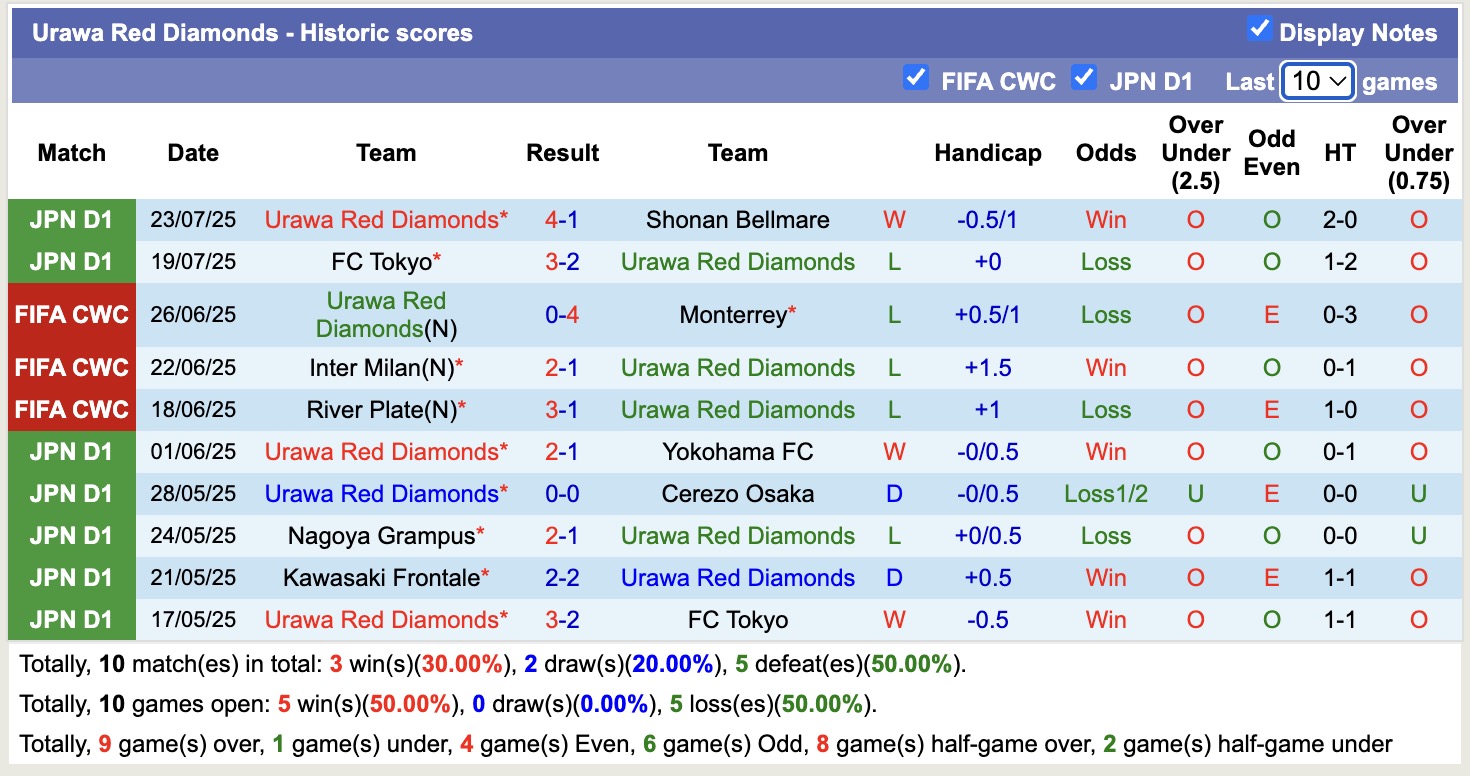
Task: Uncheck the Display Notes checkbox
Action: pyautogui.click(x=1259, y=31)
